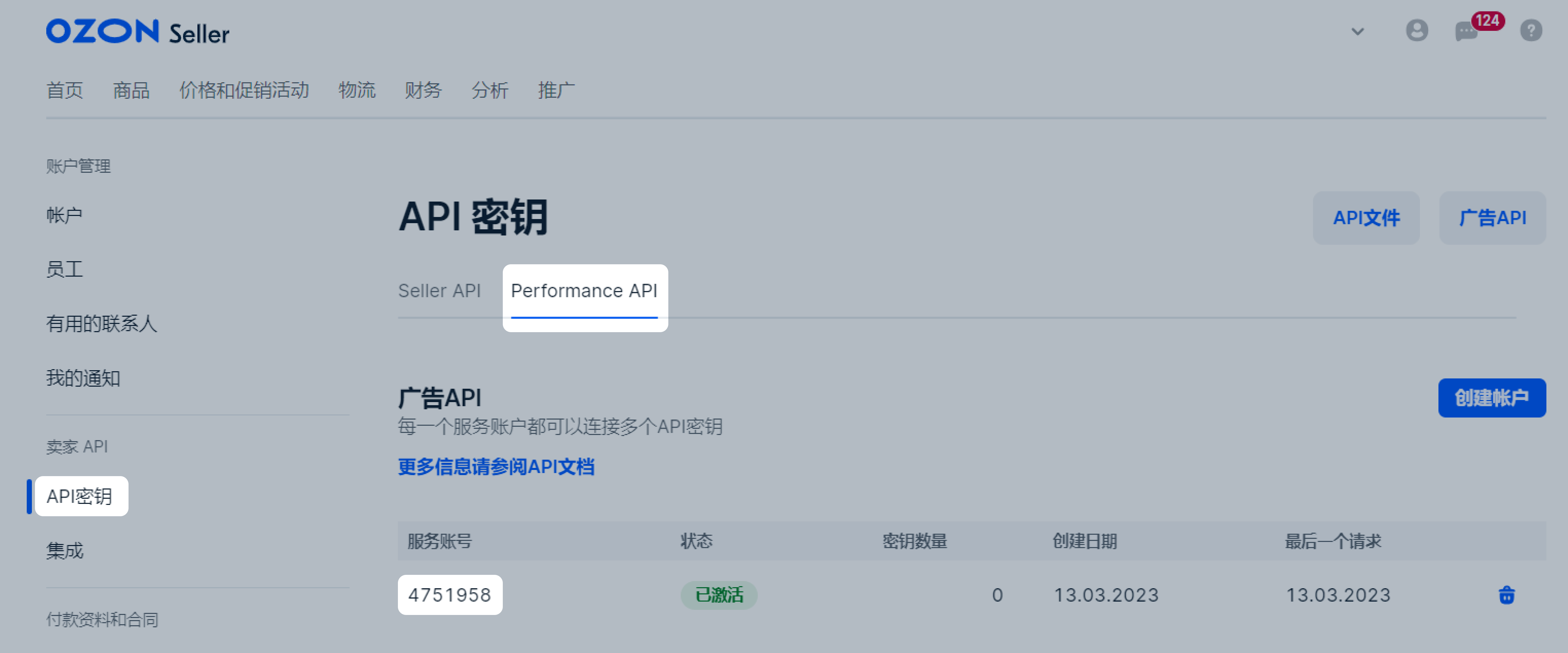This screenshot has height=653, width=1568.
Task: Go to 物流 in top navigation
Action: (x=357, y=90)
